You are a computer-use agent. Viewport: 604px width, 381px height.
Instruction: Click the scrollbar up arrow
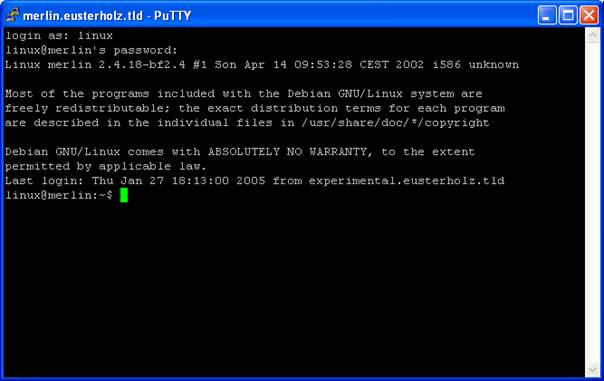[592, 36]
